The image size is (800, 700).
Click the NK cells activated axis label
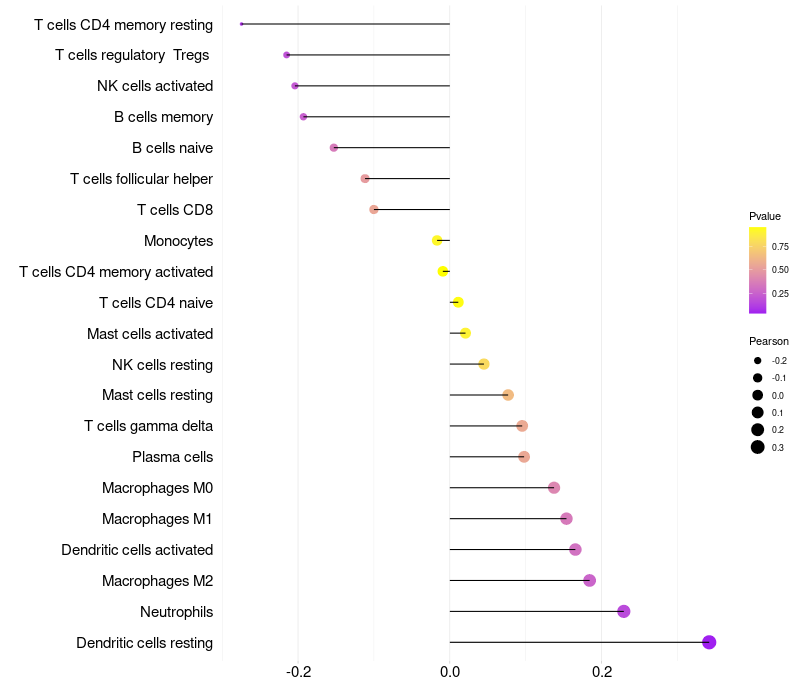click(x=155, y=86)
